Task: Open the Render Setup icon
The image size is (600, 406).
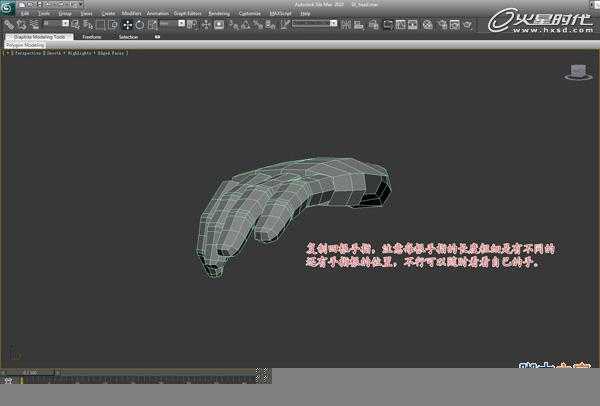Action: [443, 25]
